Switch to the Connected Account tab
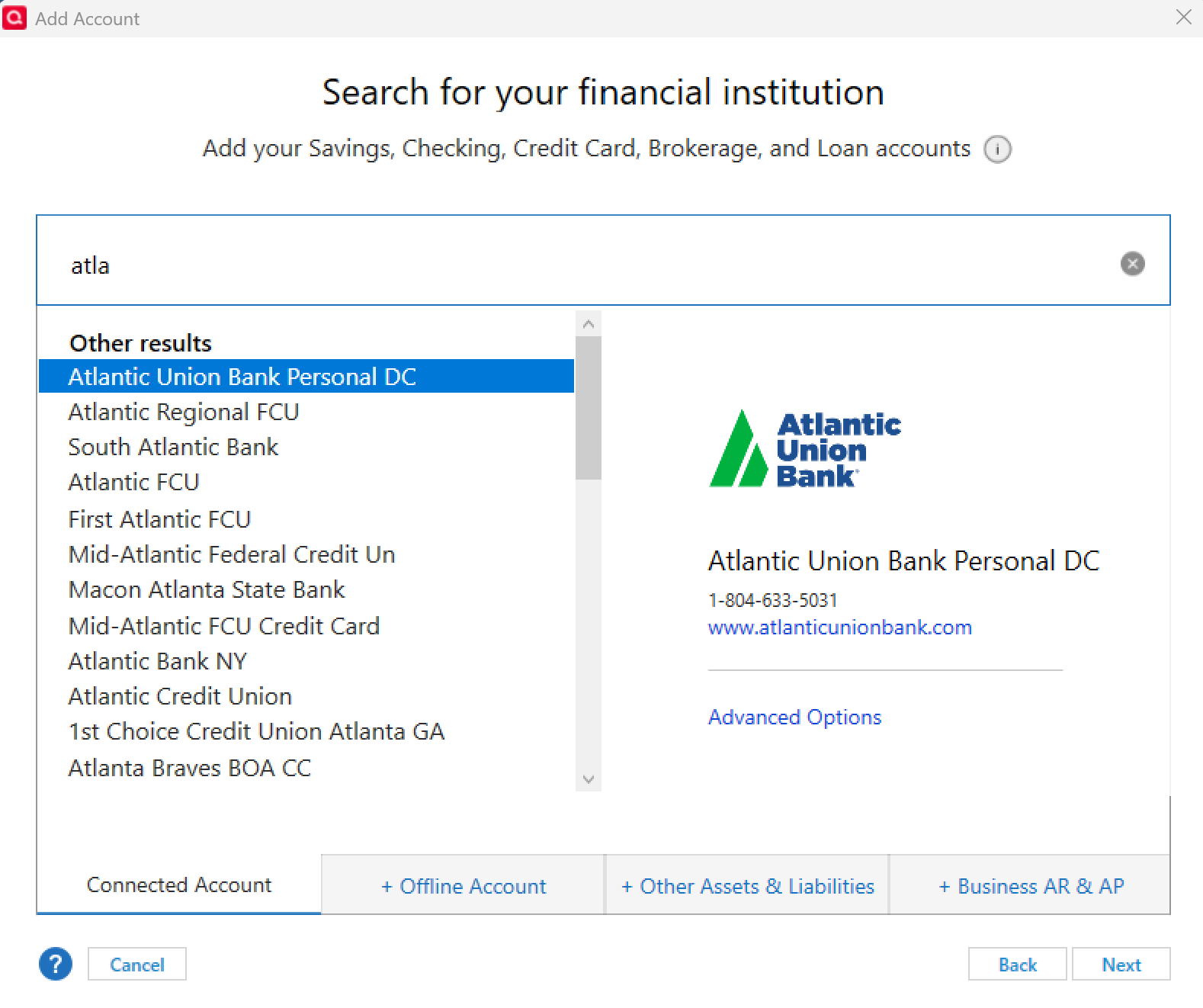The image size is (1203, 1008). [179, 884]
